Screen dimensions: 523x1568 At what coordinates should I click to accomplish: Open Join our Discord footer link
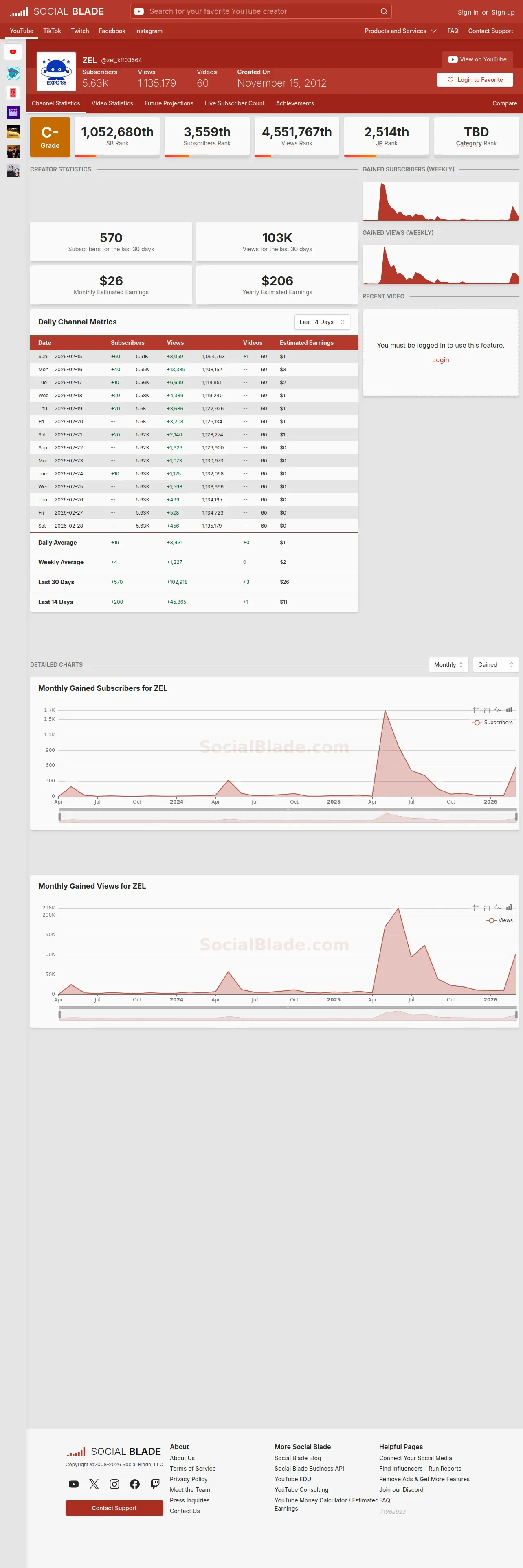pos(401,1489)
